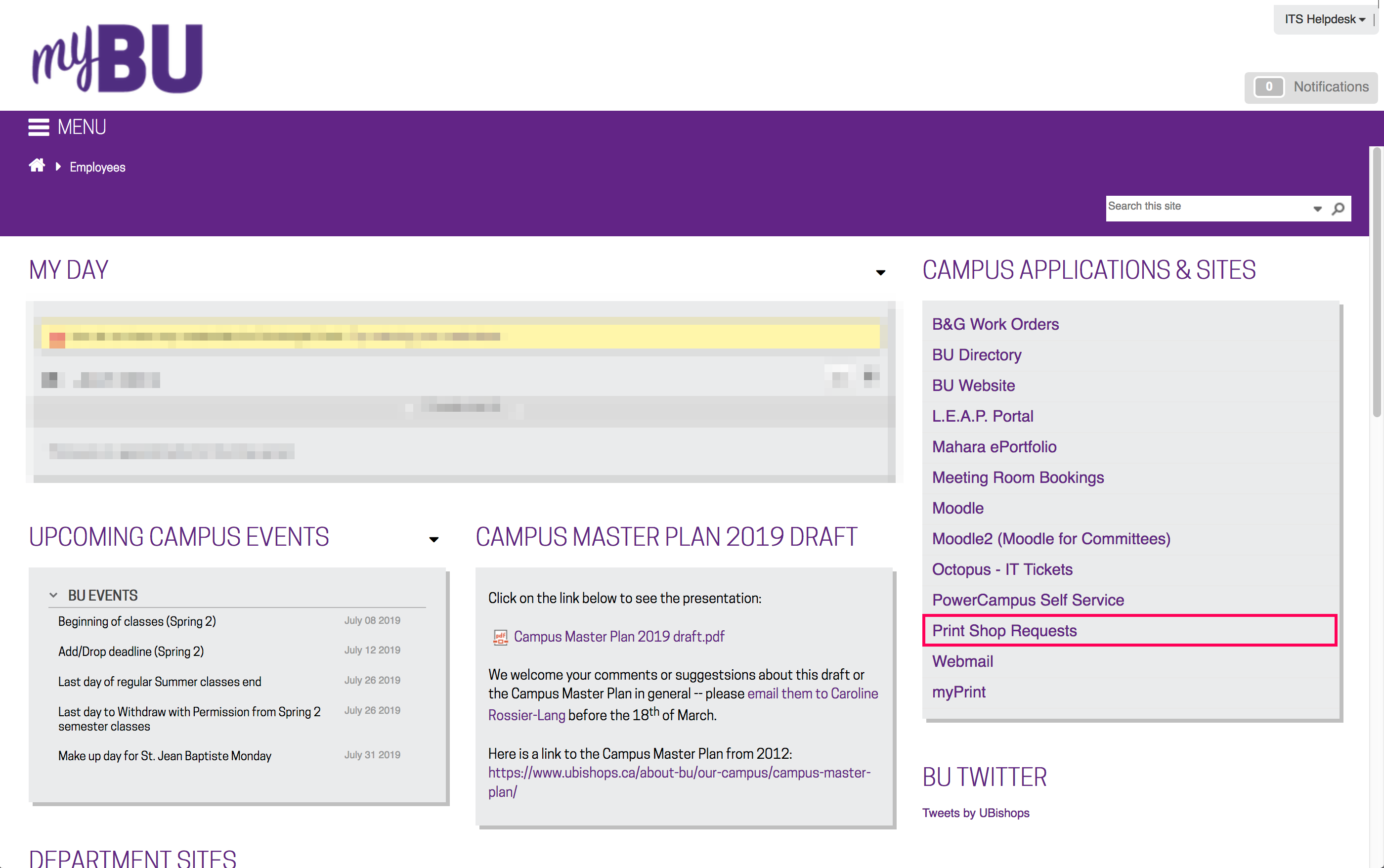Open the hamburger MENU icon
Screen dimensions: 1384x868
(x=39, y=127)
